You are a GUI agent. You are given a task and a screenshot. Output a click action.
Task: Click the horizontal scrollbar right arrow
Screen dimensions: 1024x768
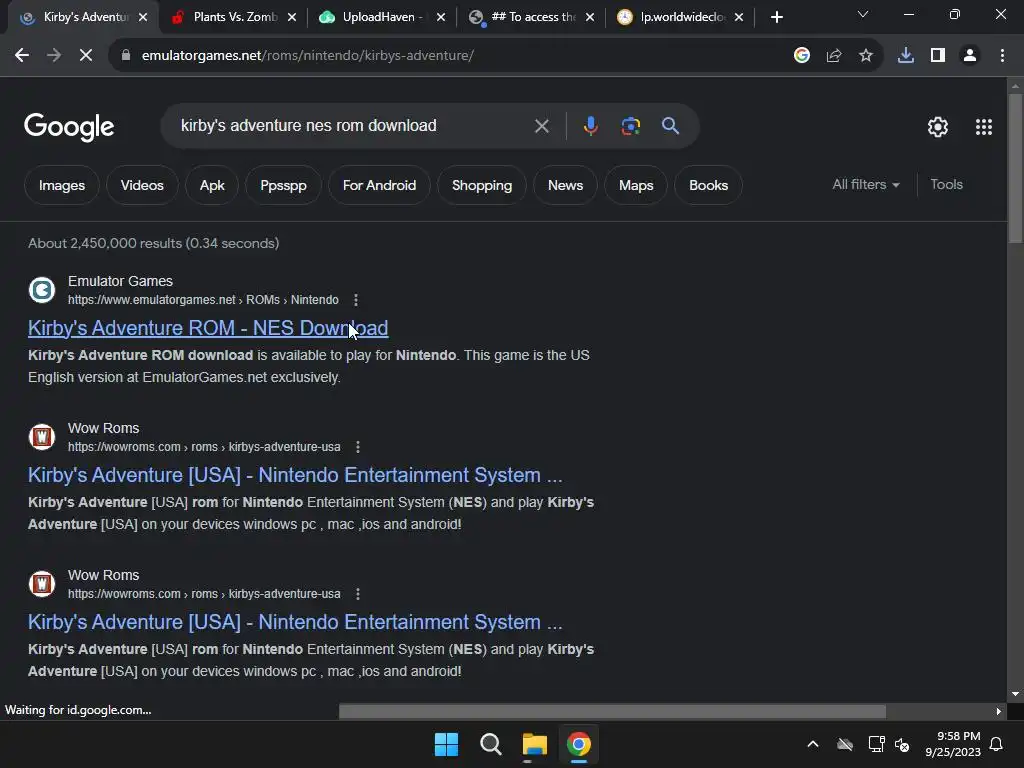click(999, 711)
